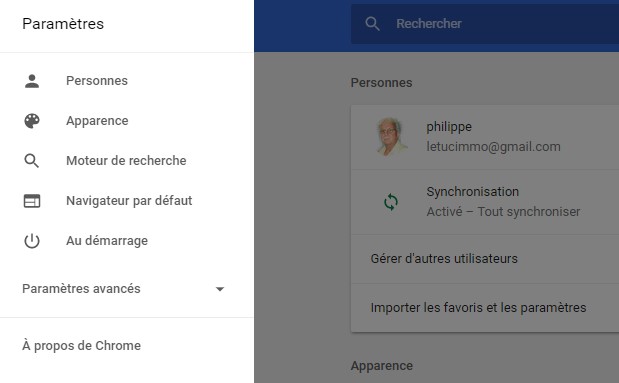Click philippe's profile avatar photo
The width and height of the screenshot is (619, 383).
(x=391, y=137)
